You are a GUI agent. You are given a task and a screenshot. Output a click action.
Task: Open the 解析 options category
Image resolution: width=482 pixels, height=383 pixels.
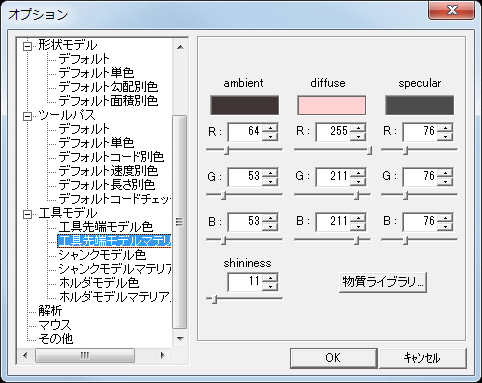[x=50, y=311]
